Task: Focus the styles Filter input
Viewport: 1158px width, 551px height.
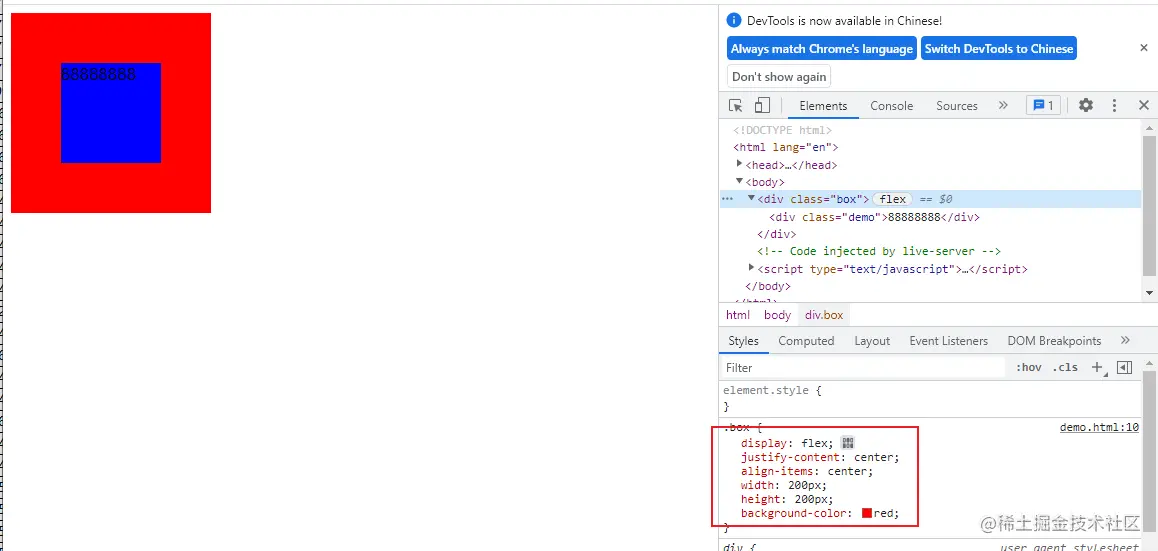Action: coord(863,367)
